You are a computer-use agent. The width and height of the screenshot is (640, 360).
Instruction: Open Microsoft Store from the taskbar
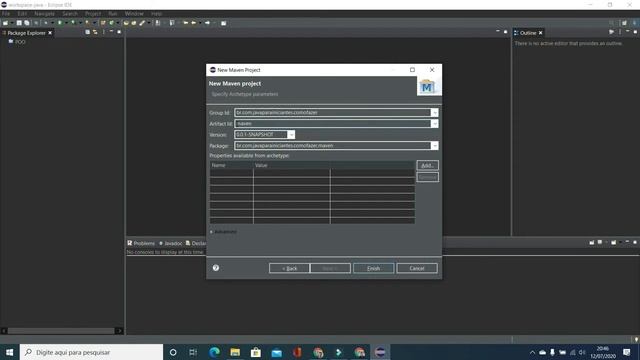(x=256, y=352)
